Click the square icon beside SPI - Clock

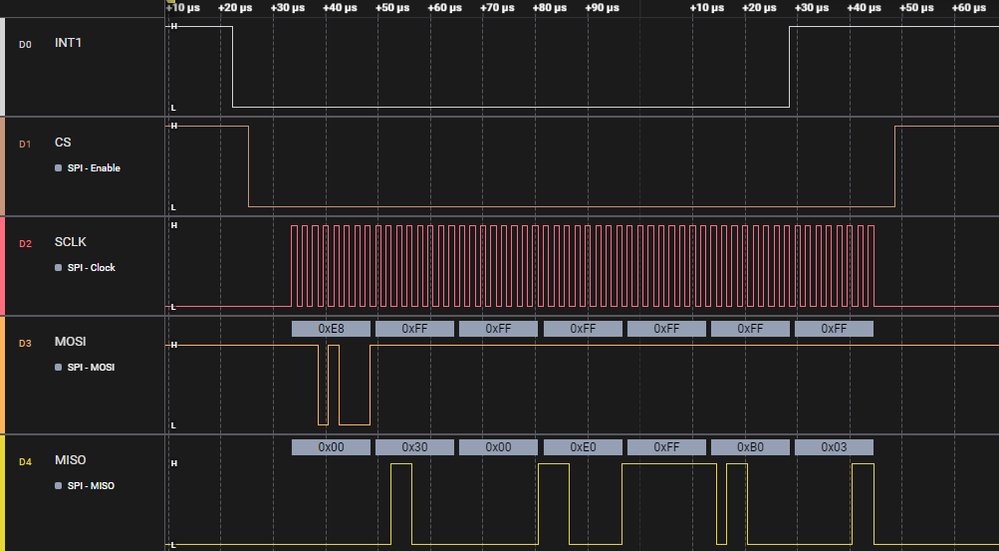pyautogui.click(x=59, y=268)
